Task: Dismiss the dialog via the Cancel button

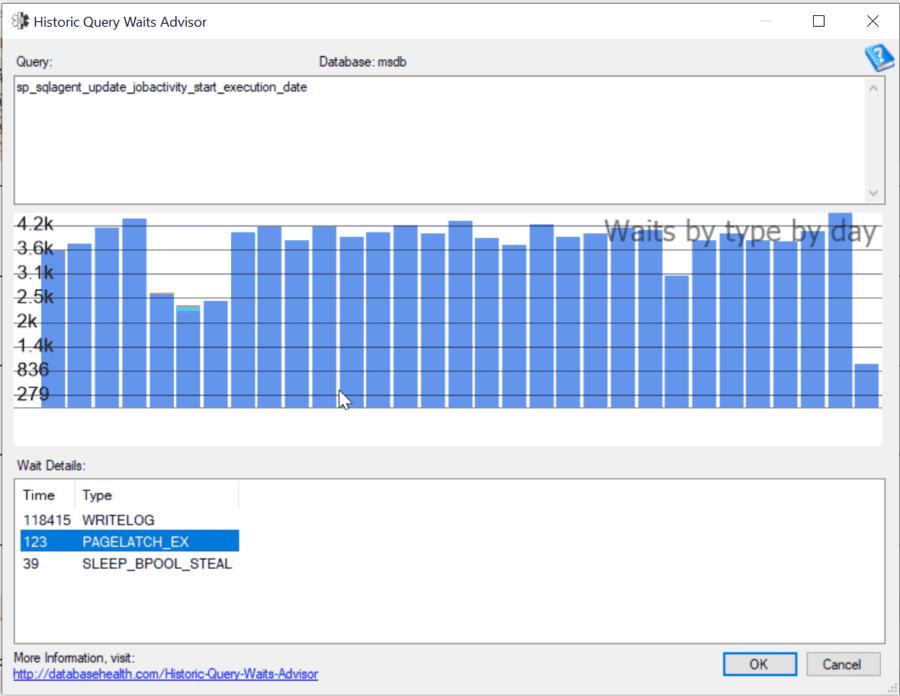Action: tap(843, 664)
